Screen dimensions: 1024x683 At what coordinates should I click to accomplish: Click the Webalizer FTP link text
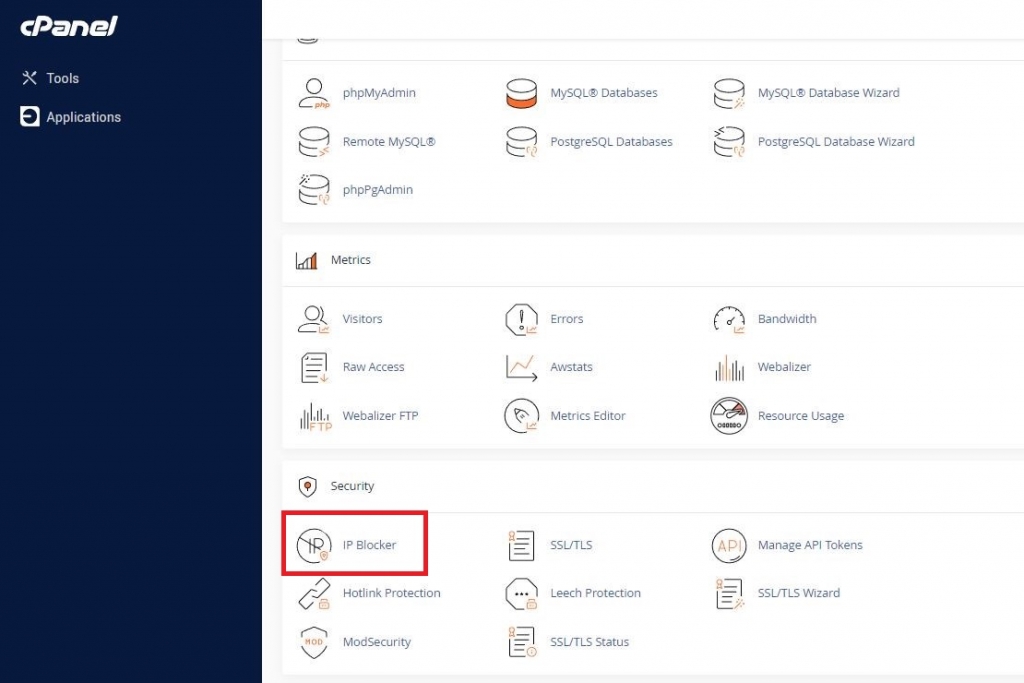tap(380, 415)
